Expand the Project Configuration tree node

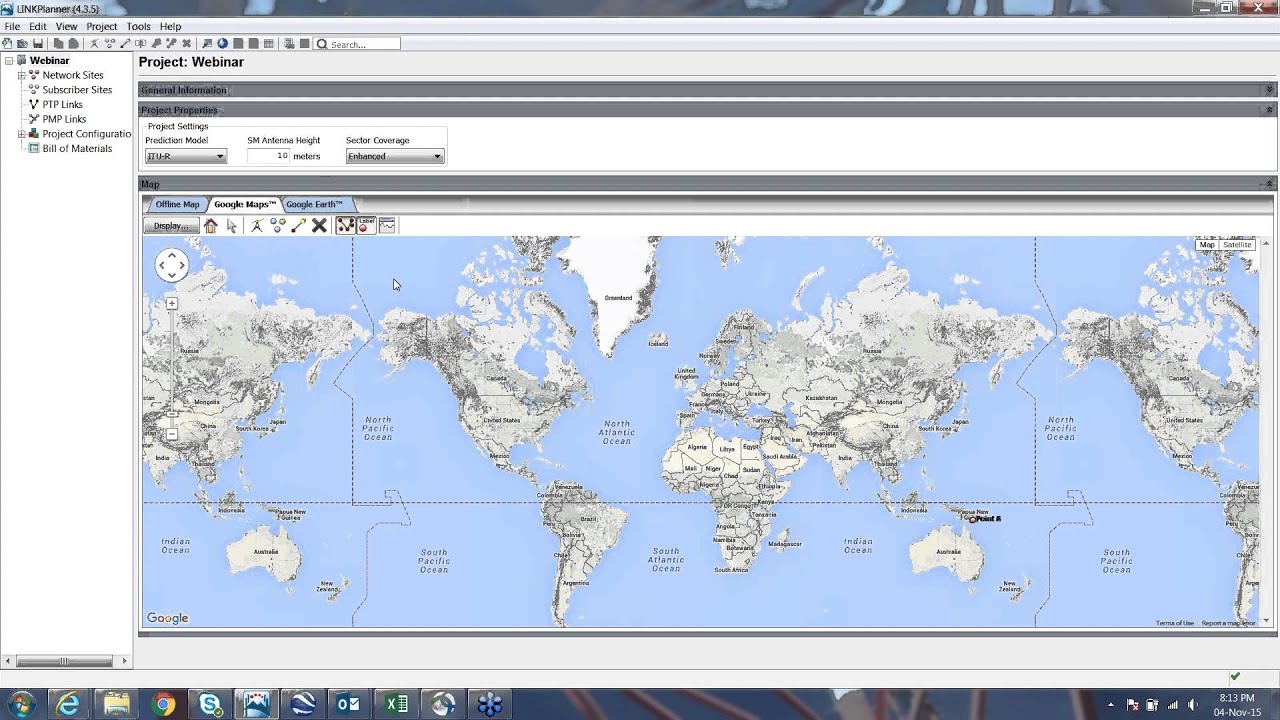tap(21, 134)
